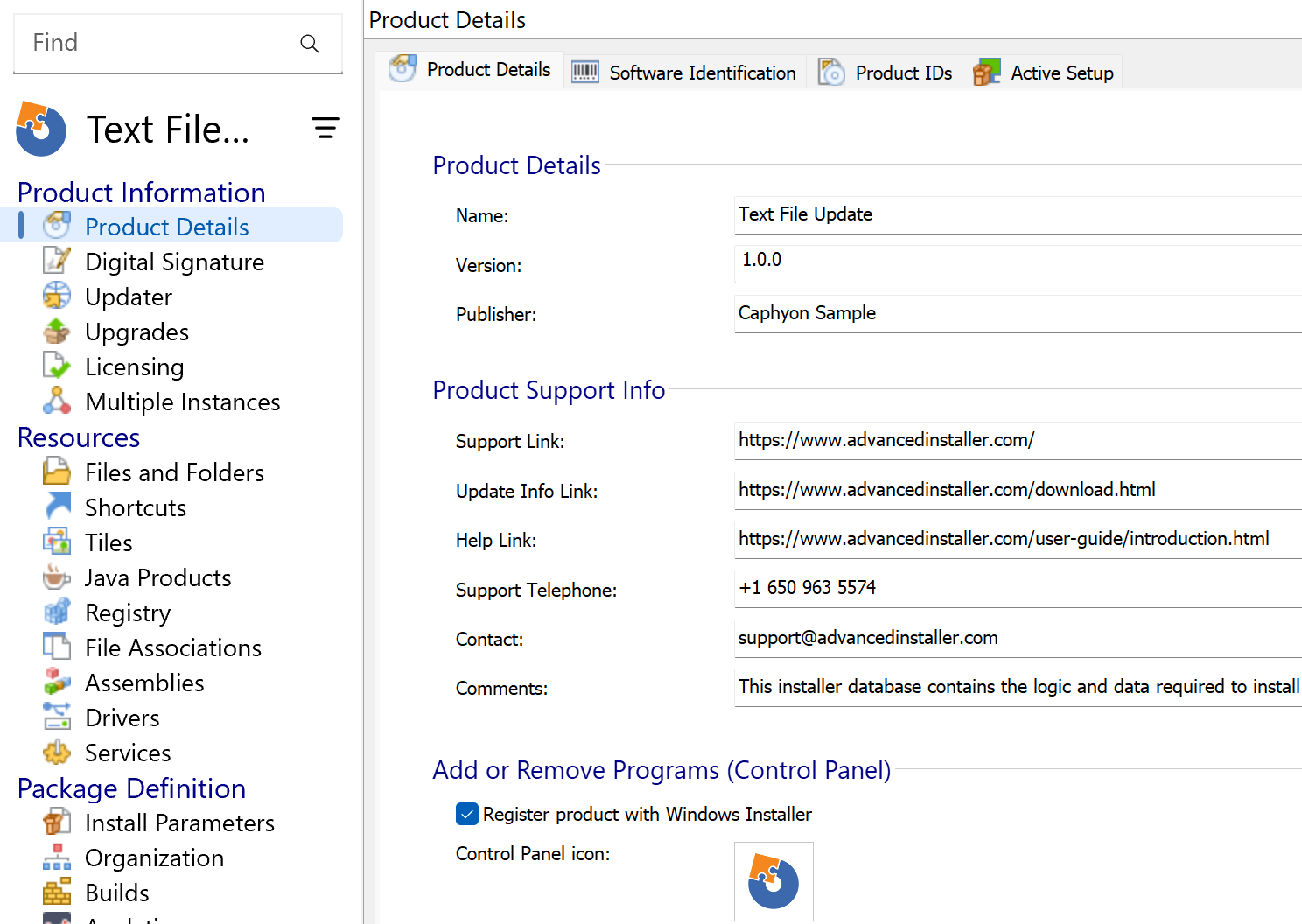Open the Tiles page
Image resolution: width=1302 pixels, height=924 pixels.
pyautogui.click(x=108, y=542)
